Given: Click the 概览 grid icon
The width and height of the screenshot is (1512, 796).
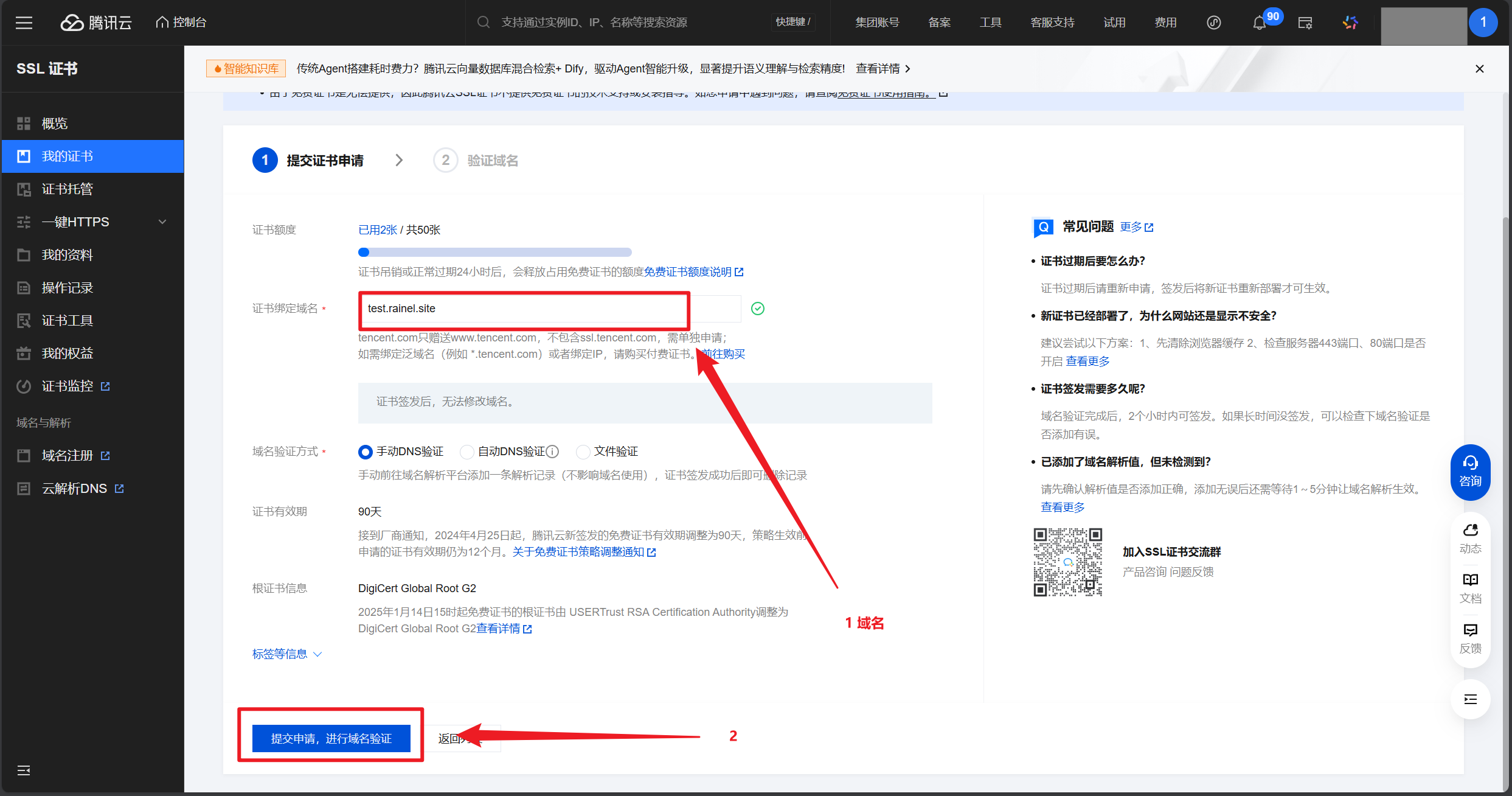Looking at the screenshot, I should point(24,124).
